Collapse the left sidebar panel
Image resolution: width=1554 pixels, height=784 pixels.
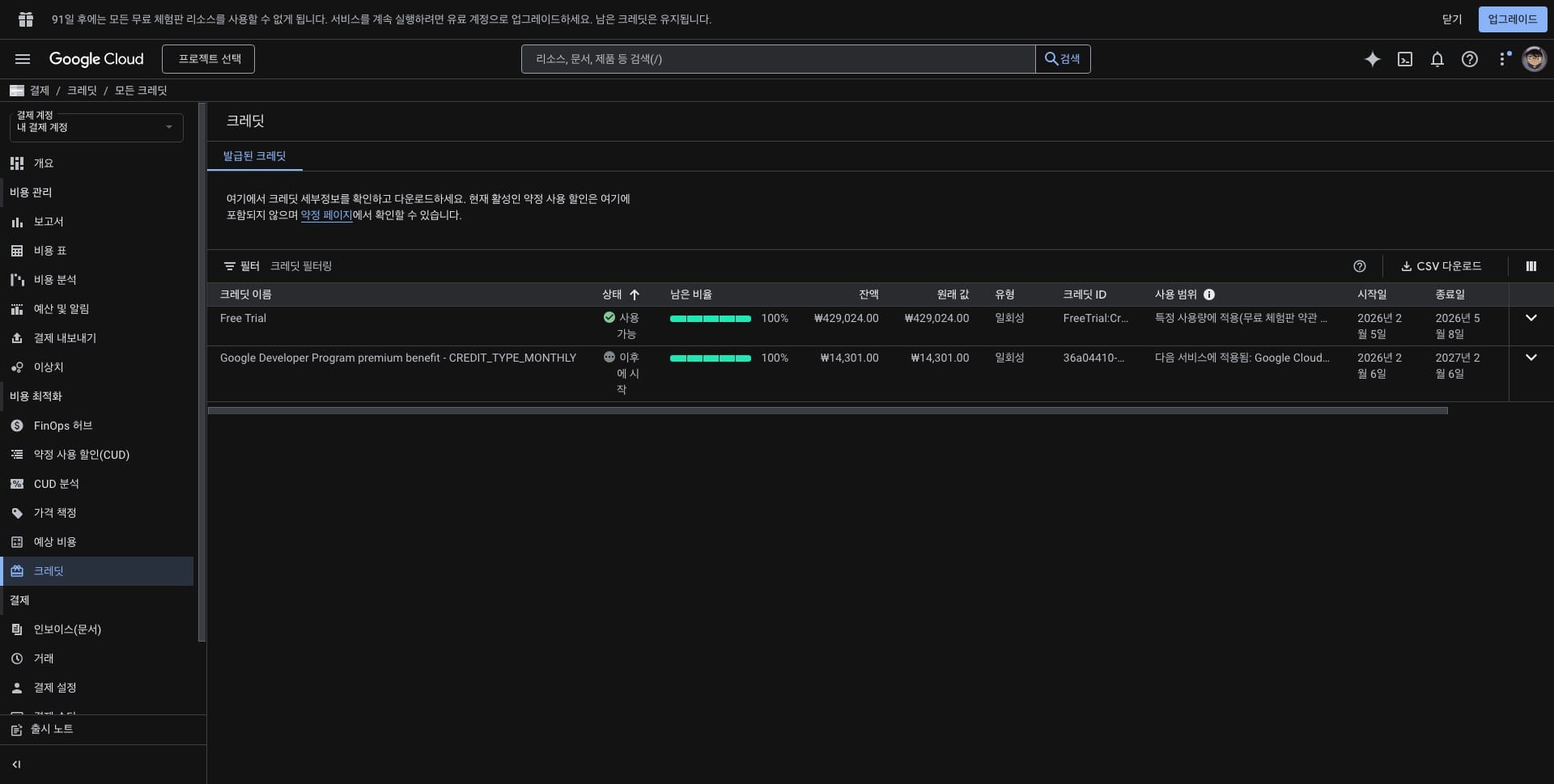pyautogui.click(x=16, y=765)
